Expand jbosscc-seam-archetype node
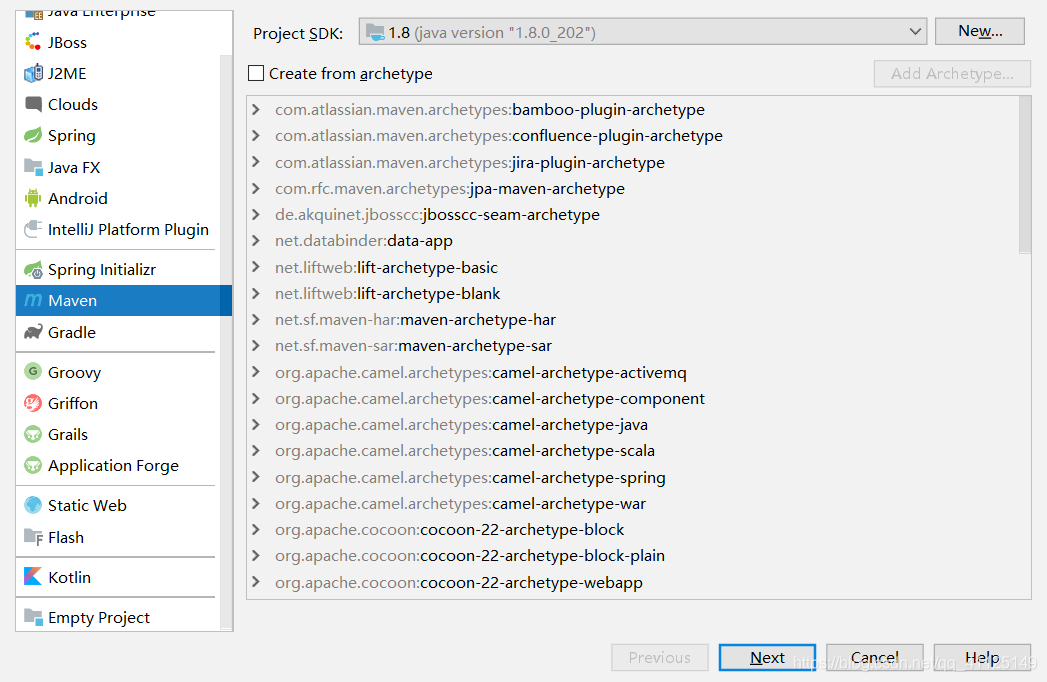1047x682 pixels. (x=256, y=214)
